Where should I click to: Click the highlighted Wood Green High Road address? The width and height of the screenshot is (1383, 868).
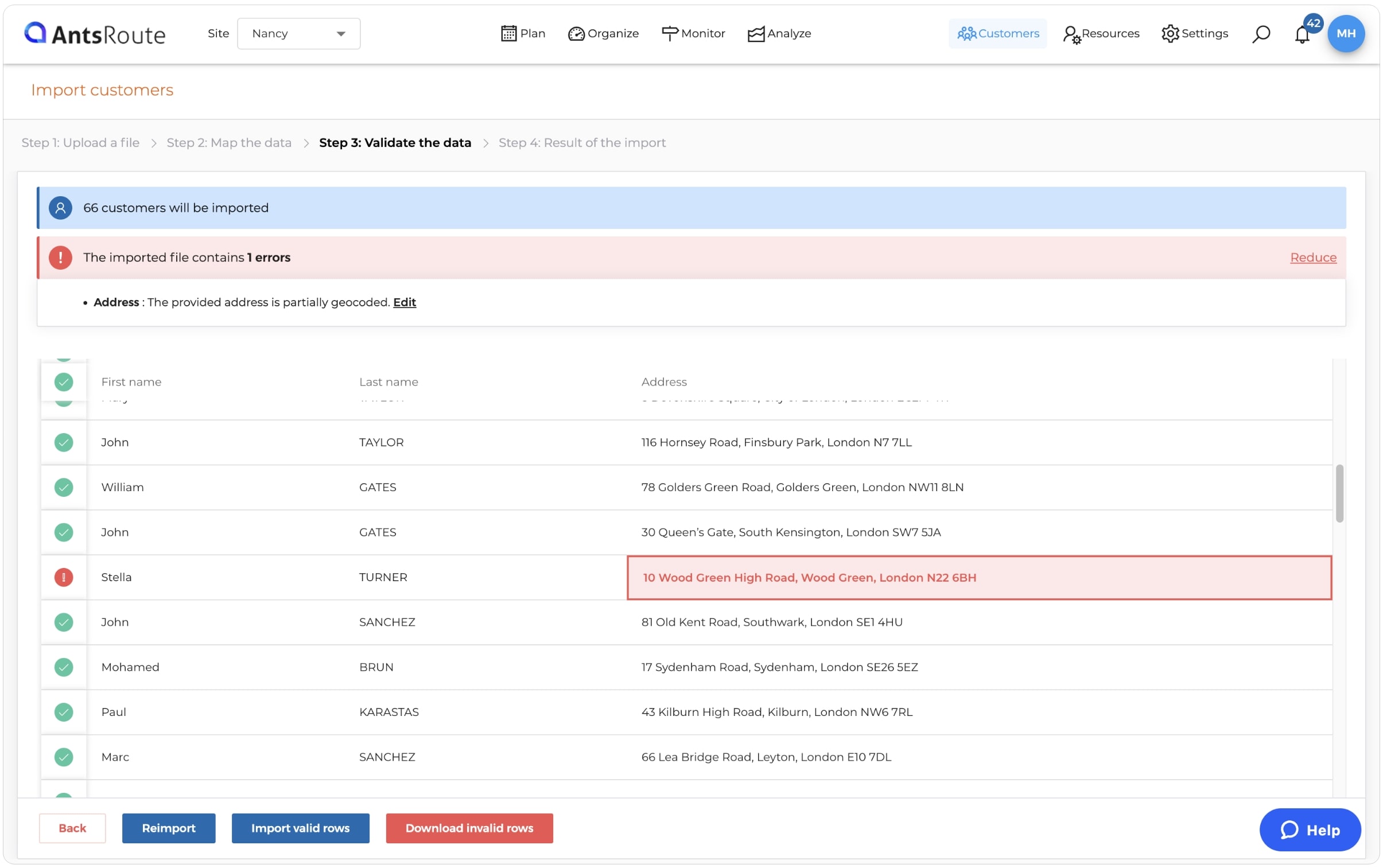coord(979,578)
